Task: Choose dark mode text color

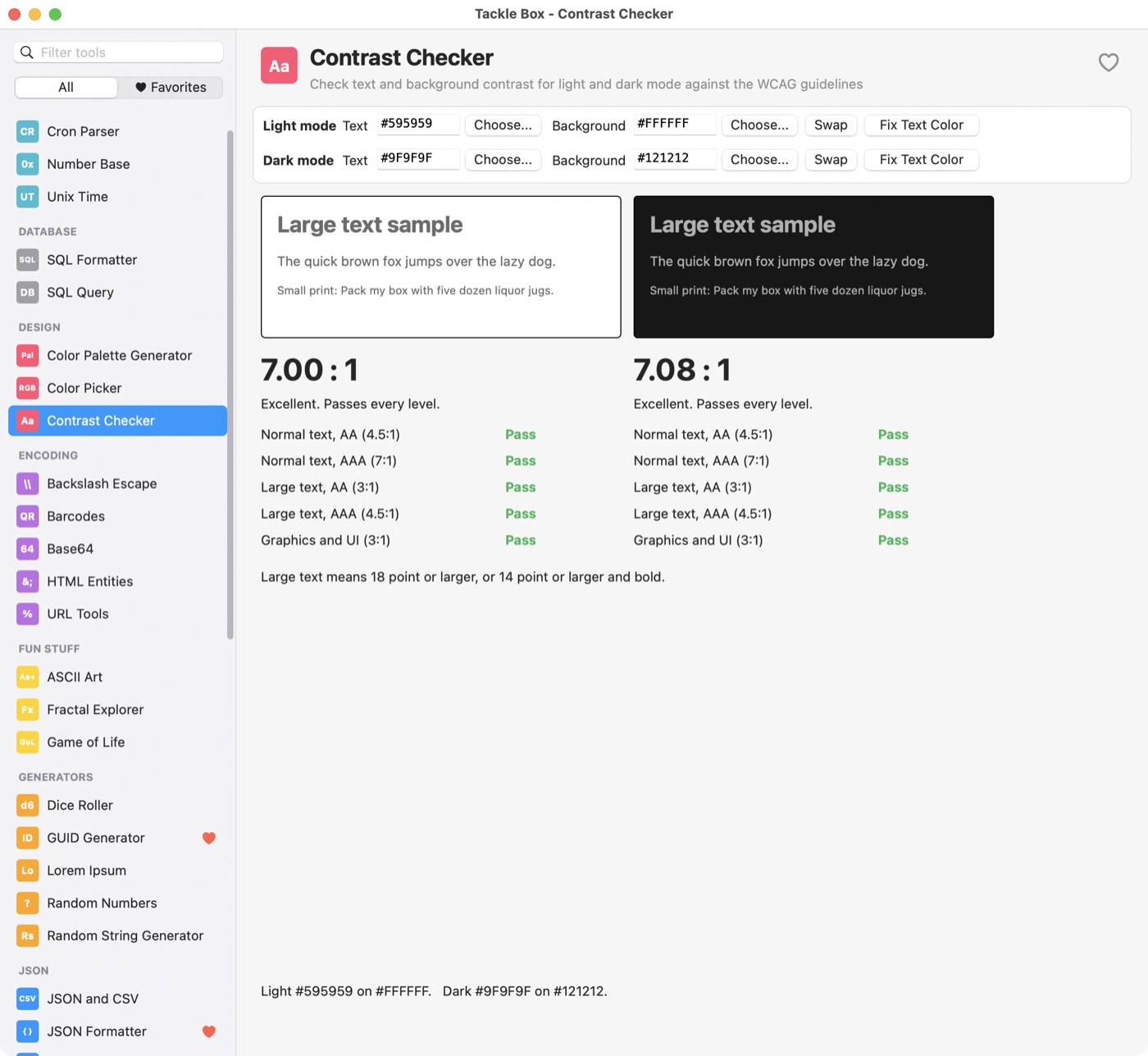Action: pos(503,160)
